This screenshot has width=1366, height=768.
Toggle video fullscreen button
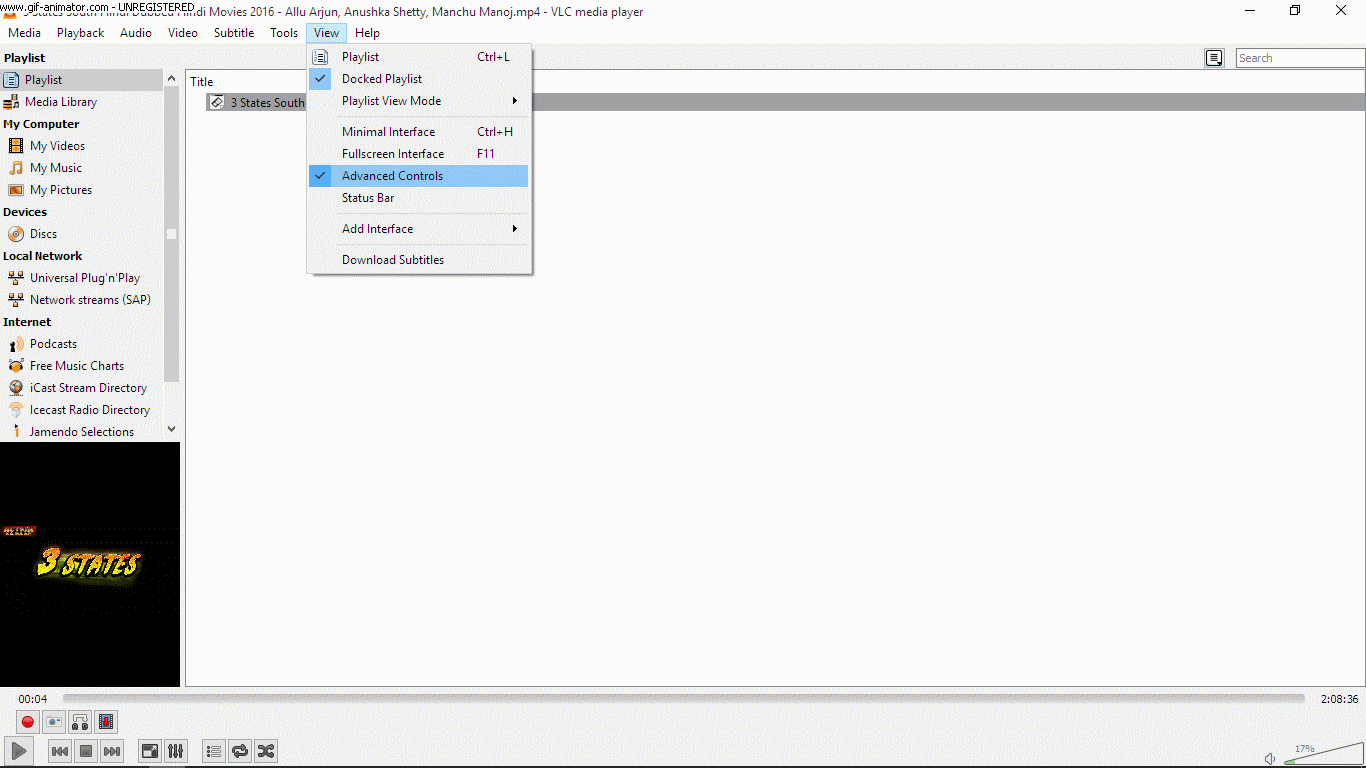[150, 751]
